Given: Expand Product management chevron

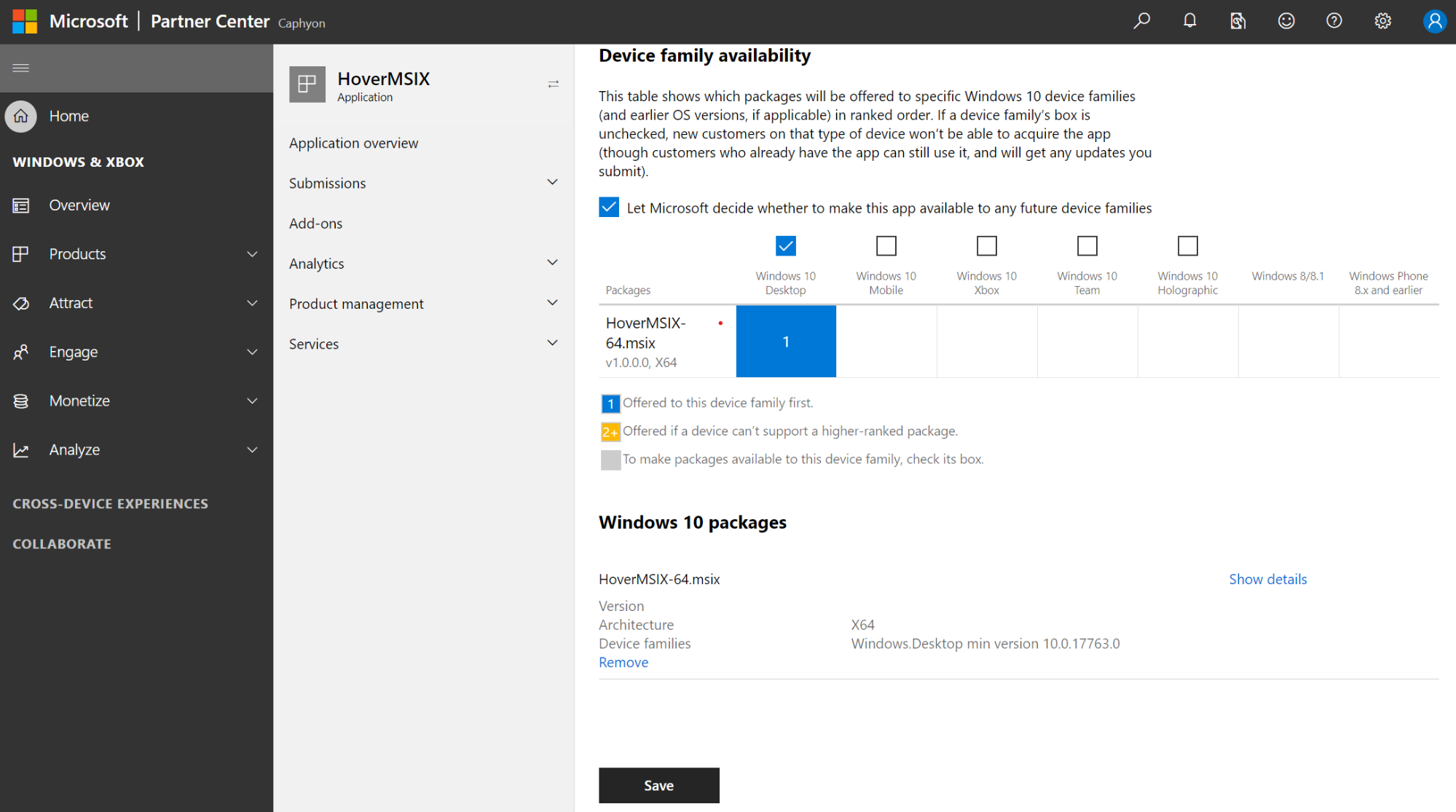Looking at the screenshot, I should (x=553, y=302).
